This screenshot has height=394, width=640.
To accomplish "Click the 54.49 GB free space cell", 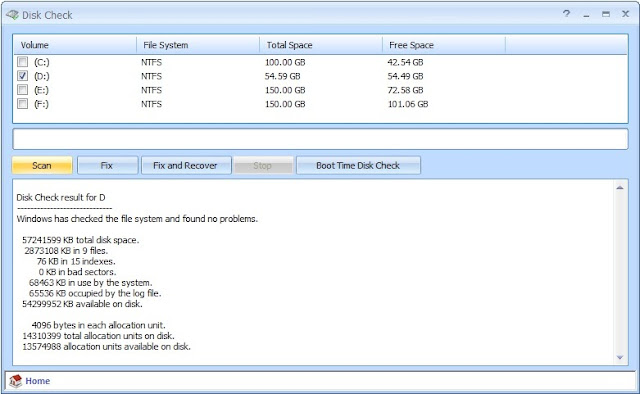I will [405, 76].
